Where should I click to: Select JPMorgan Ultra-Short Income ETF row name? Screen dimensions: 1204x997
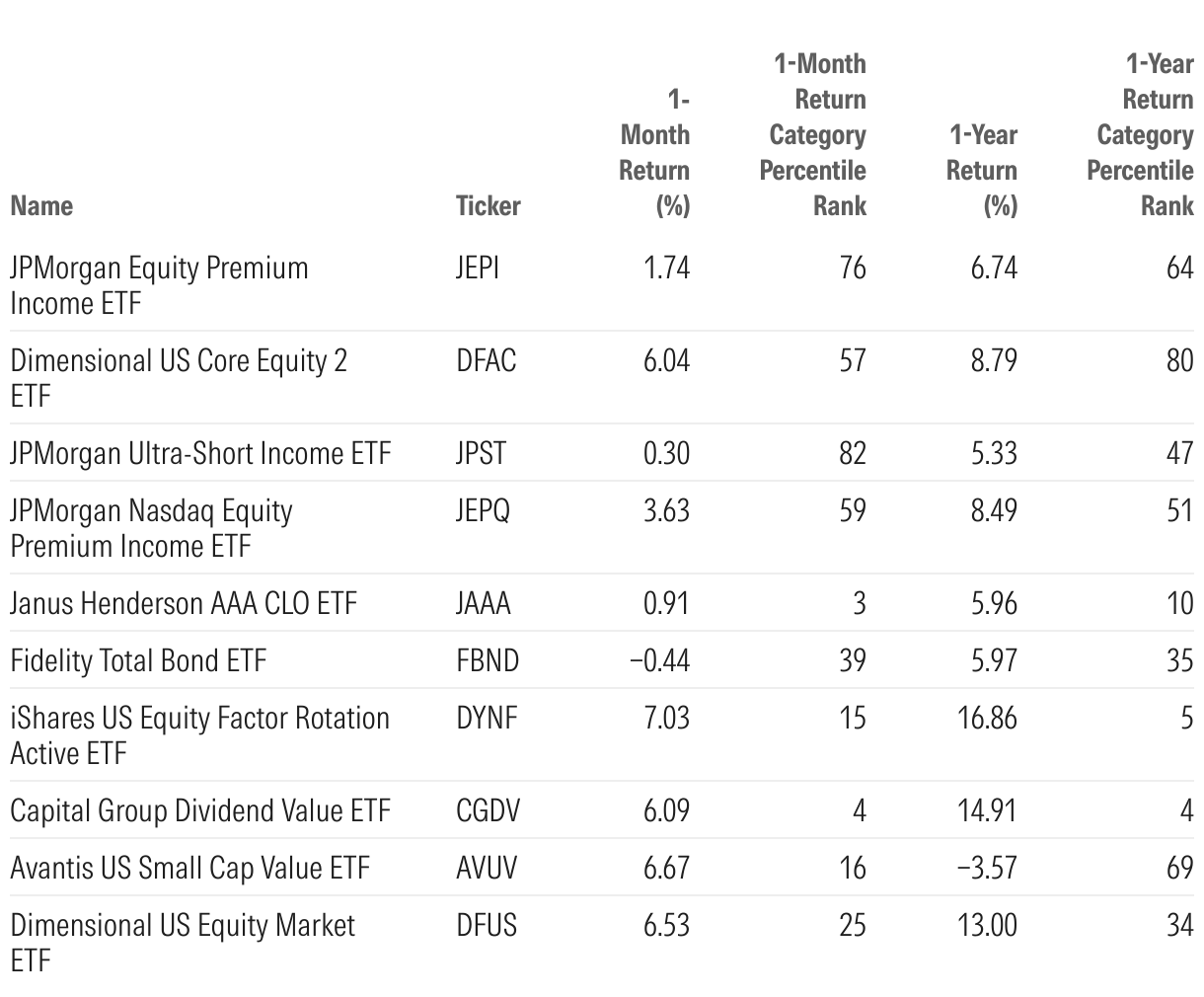tap(200, 453)
